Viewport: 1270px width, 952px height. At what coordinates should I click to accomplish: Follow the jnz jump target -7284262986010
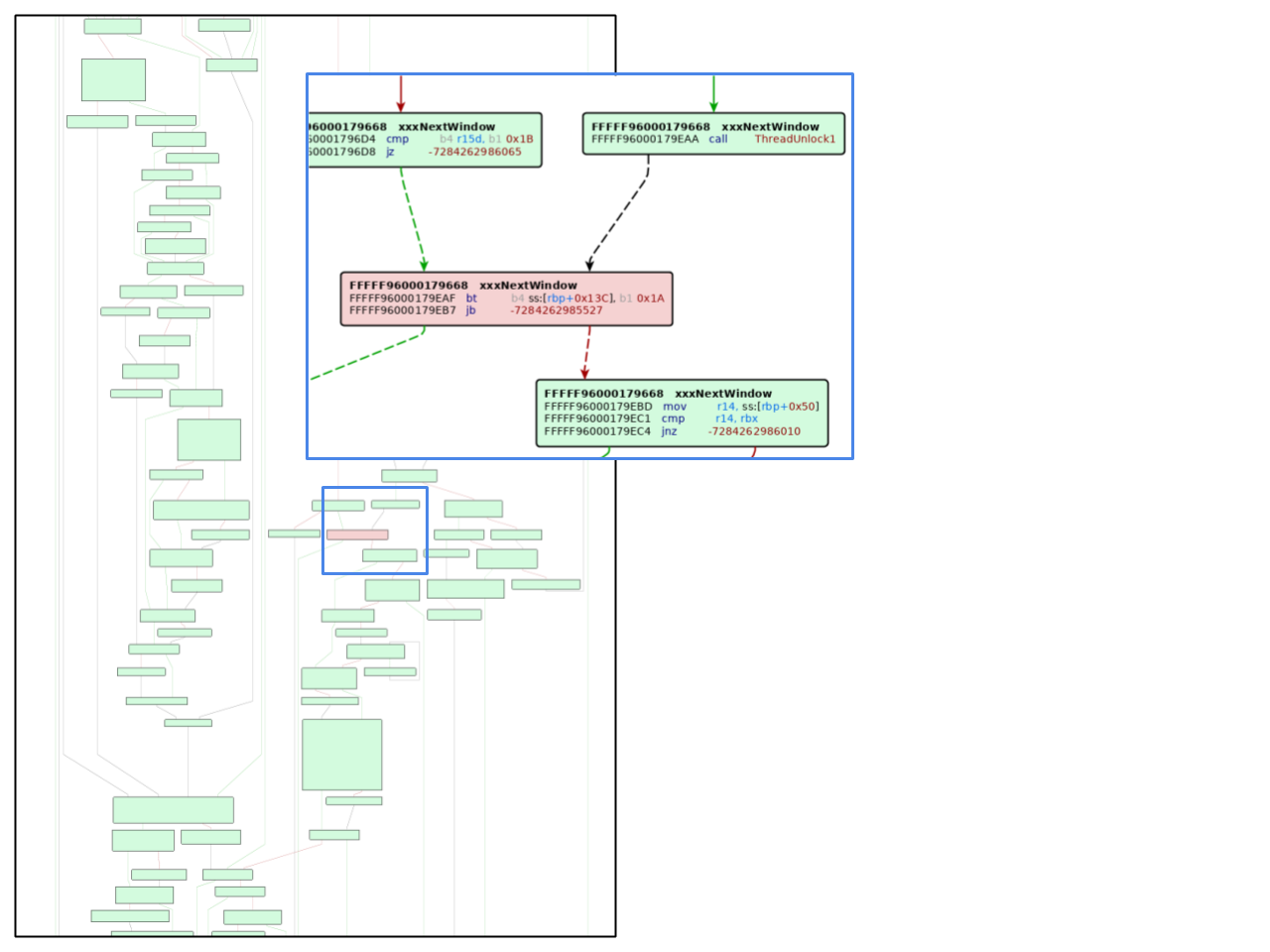(x=754, y=431)
